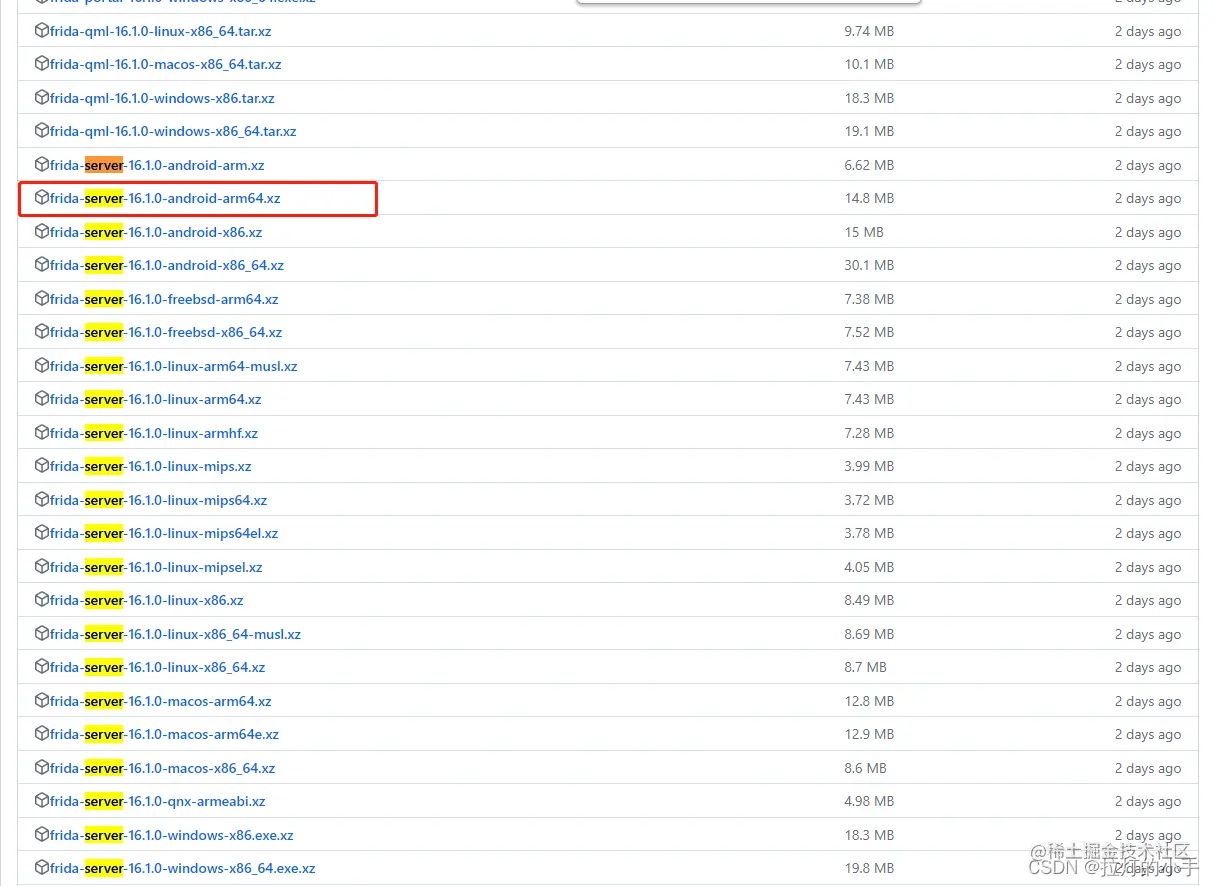1215x886 pixels.
Task: Click package icon beside frida-server-16.1.0-macos-arm64e.xz
Action: (x=42, y=734)
